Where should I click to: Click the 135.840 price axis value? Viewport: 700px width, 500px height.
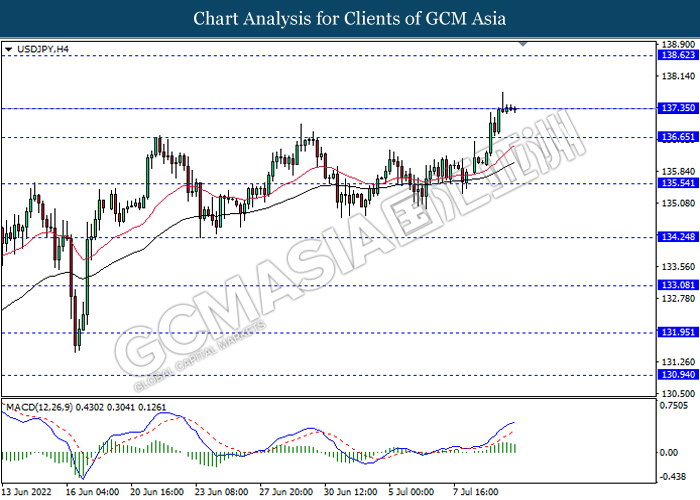(678, 171)
